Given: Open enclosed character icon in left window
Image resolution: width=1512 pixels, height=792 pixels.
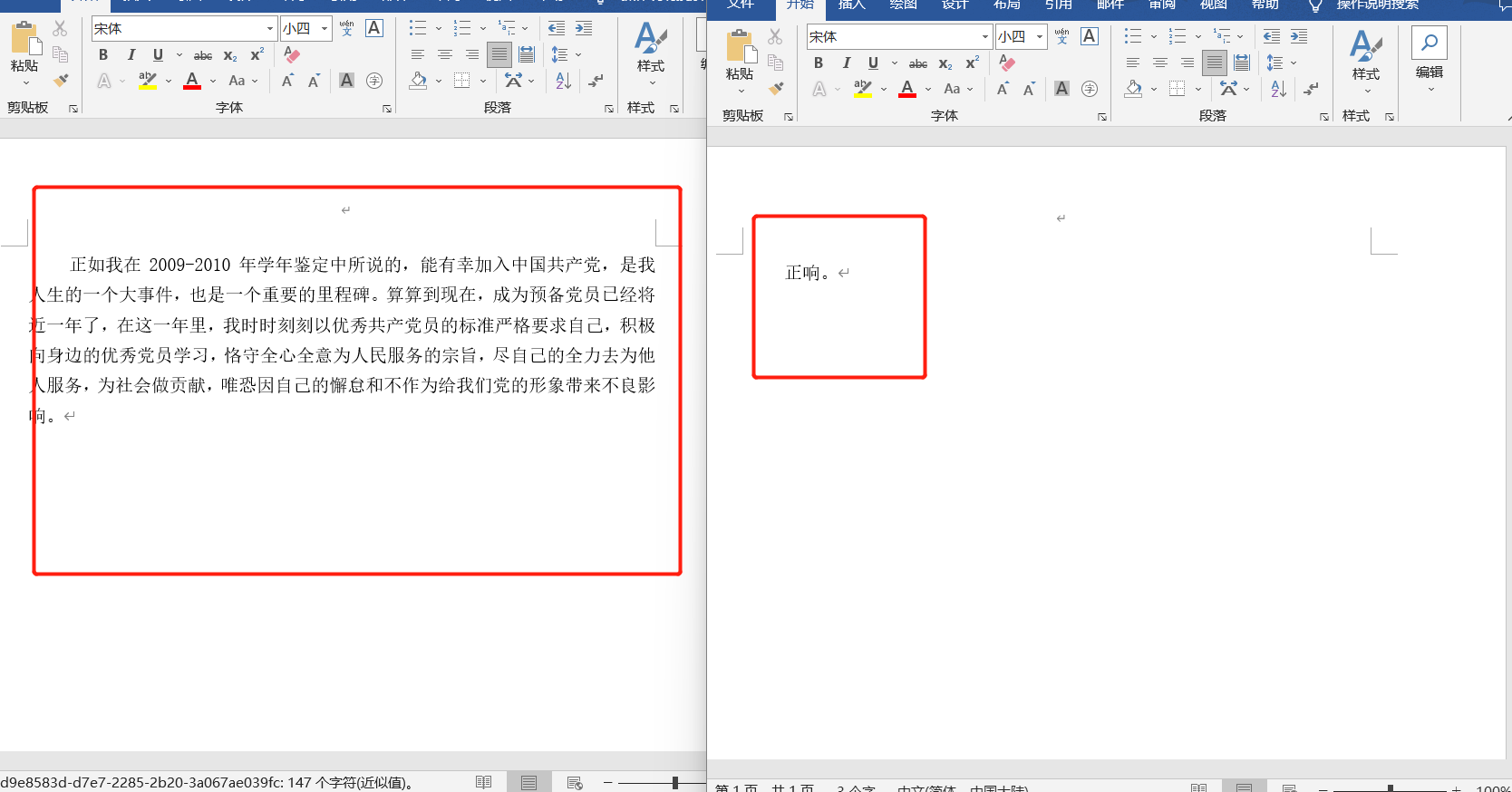Looking at the screenshot, I should [373, 81].
